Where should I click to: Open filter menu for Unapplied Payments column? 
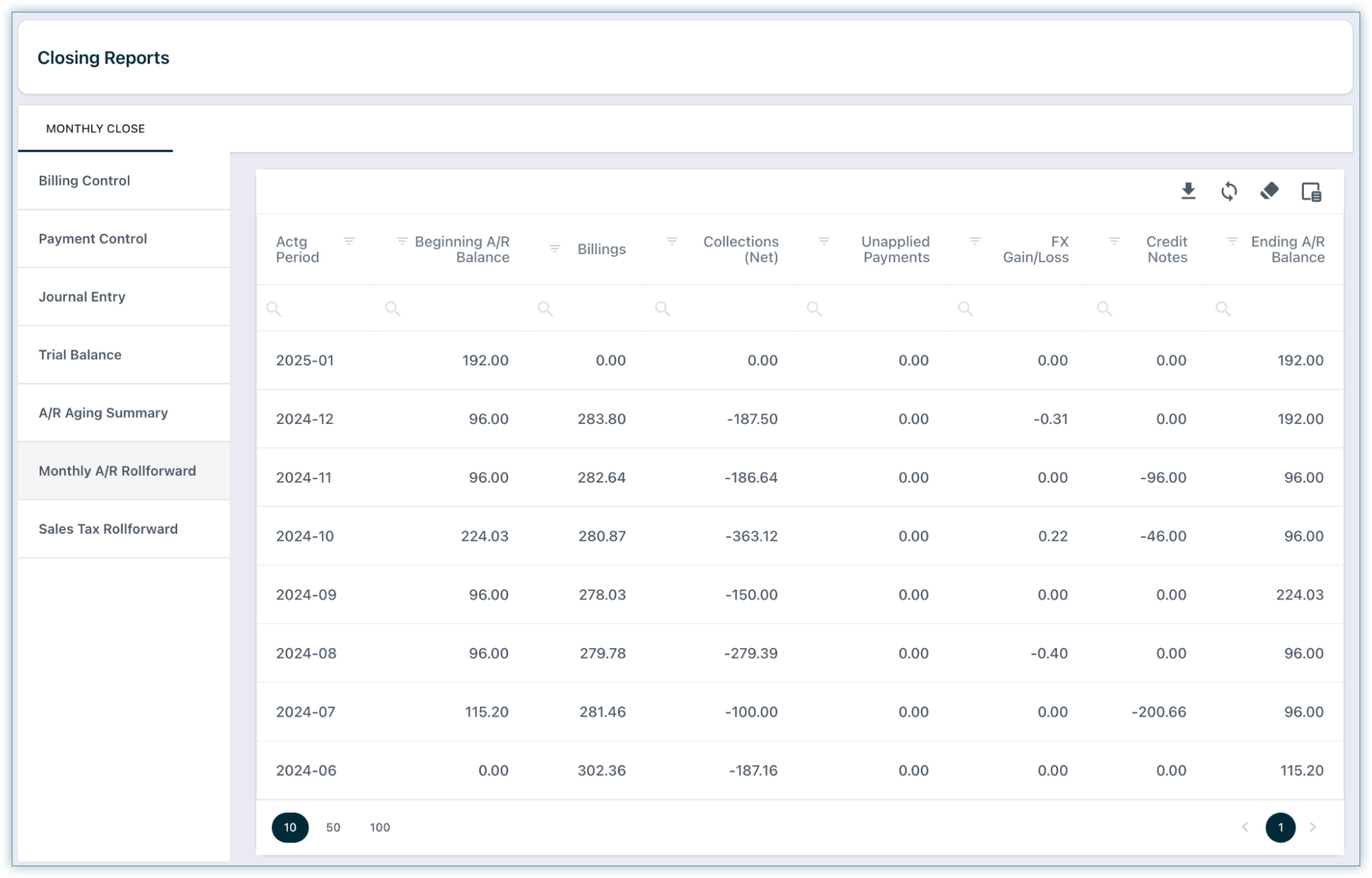coord(824,241)
